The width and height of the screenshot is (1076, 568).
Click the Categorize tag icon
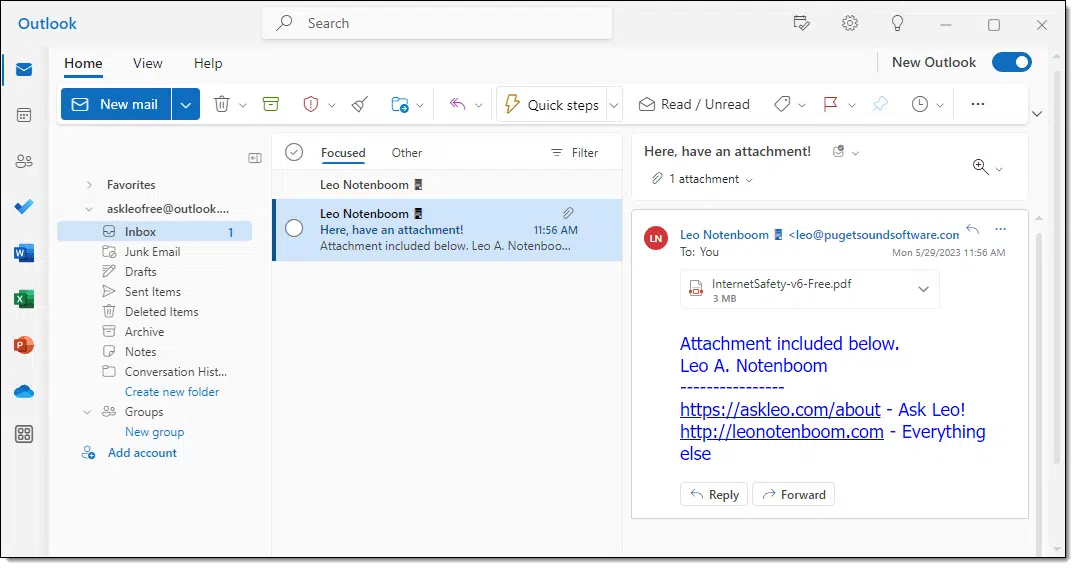coord(782,104)
